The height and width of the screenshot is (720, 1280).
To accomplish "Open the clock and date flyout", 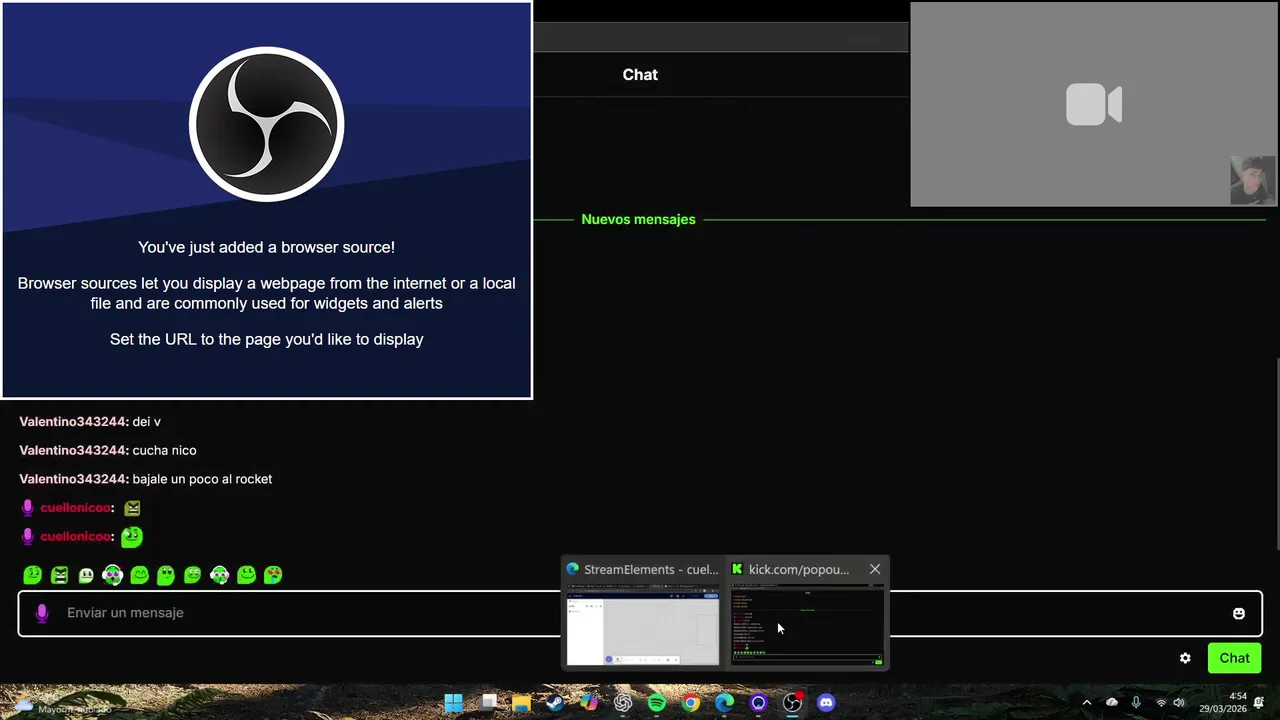I will pyautogui.click(x=1223, y=703).
